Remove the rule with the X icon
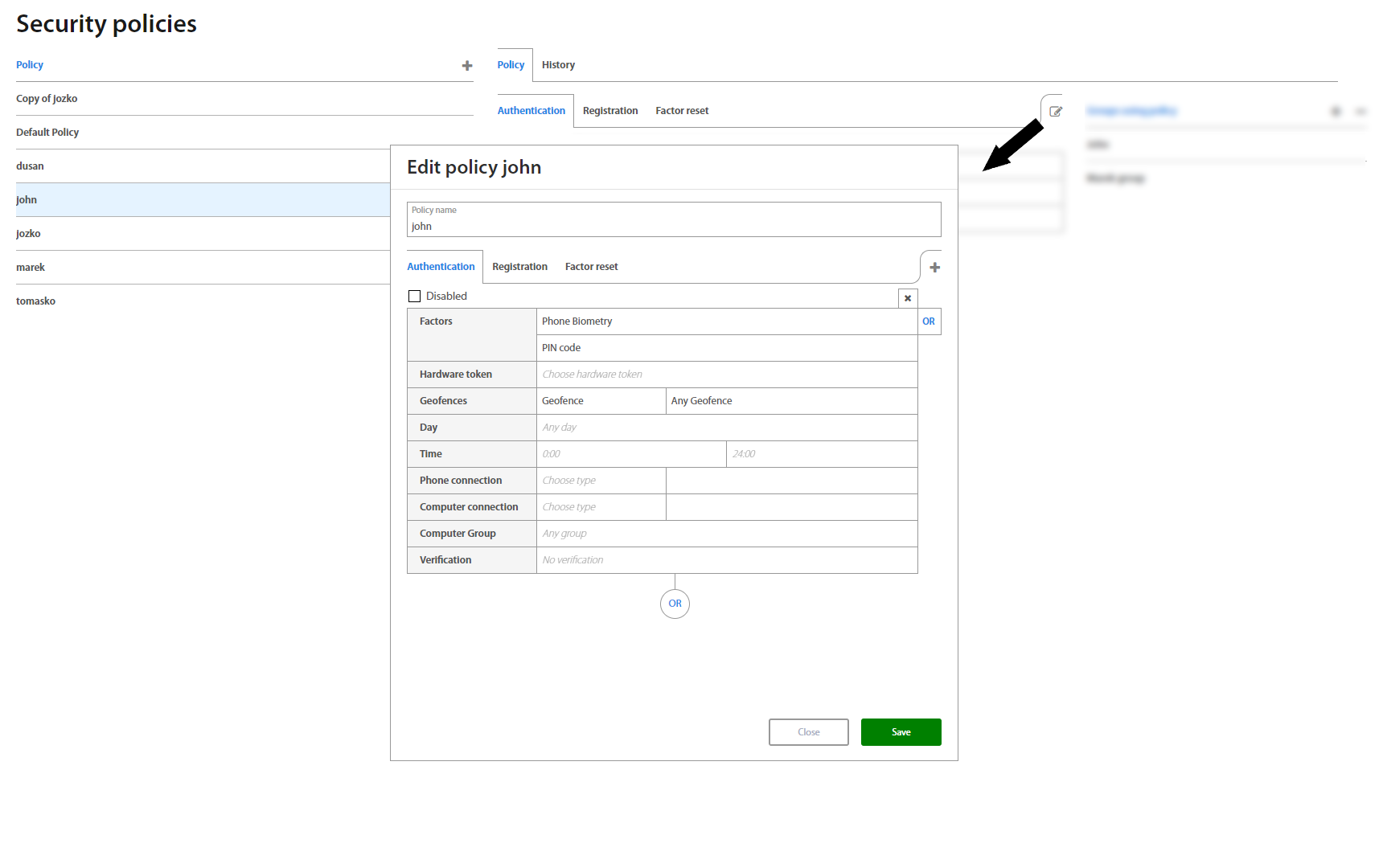The image size is (1383, 868). pos(908,298)
